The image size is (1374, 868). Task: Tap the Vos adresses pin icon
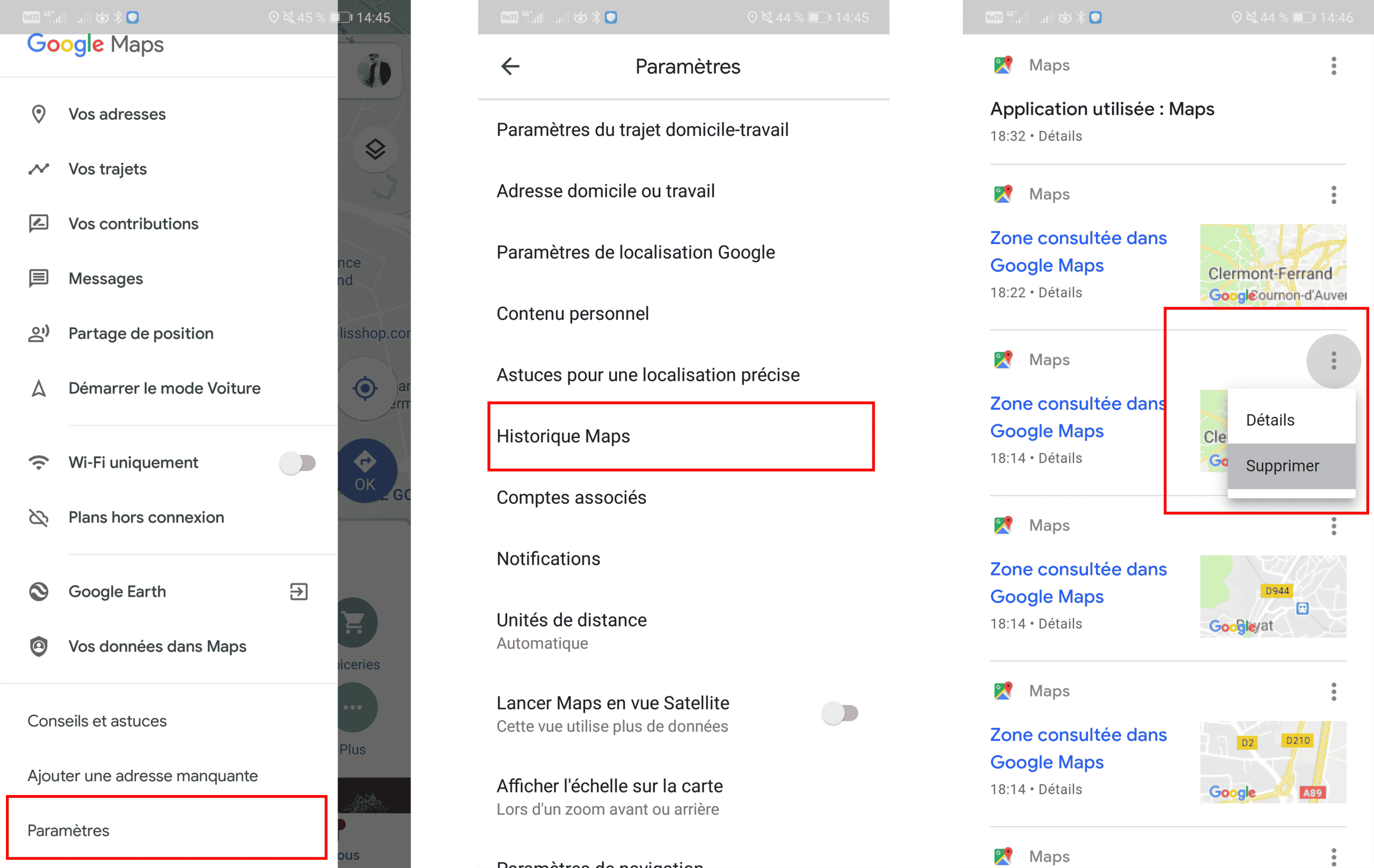click(38, 114)
